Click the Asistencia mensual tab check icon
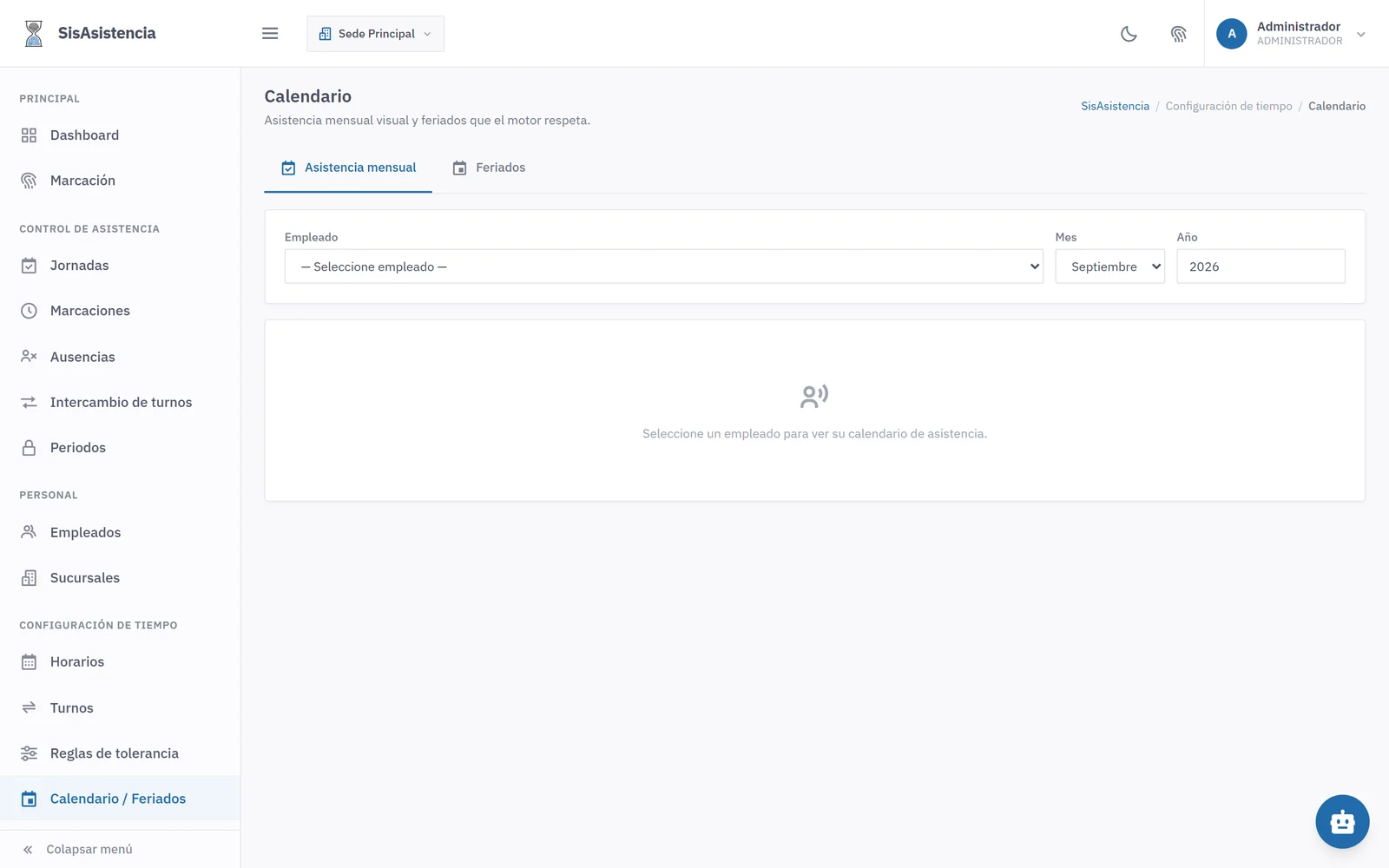1389x868 pixels. (288, 168)
